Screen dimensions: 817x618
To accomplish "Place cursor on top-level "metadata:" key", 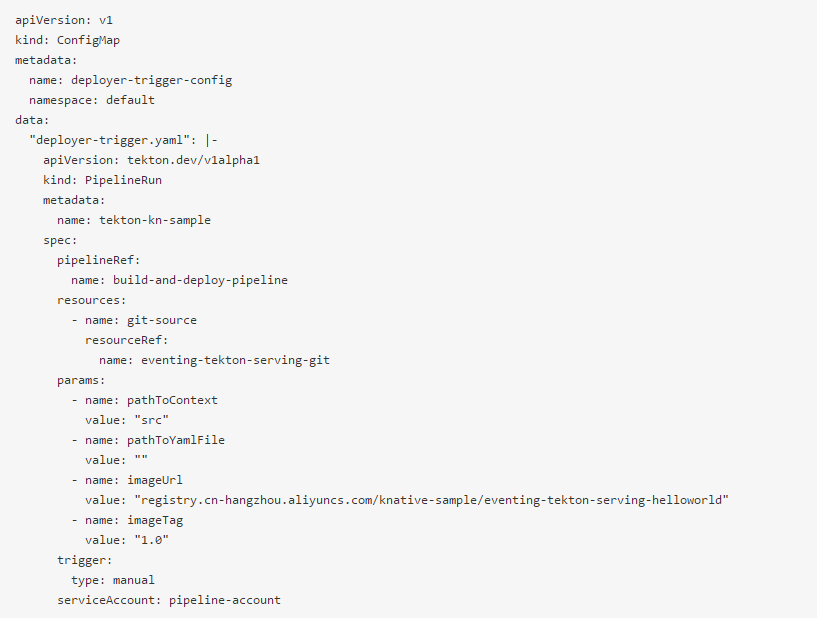I will tap(46, 60).
